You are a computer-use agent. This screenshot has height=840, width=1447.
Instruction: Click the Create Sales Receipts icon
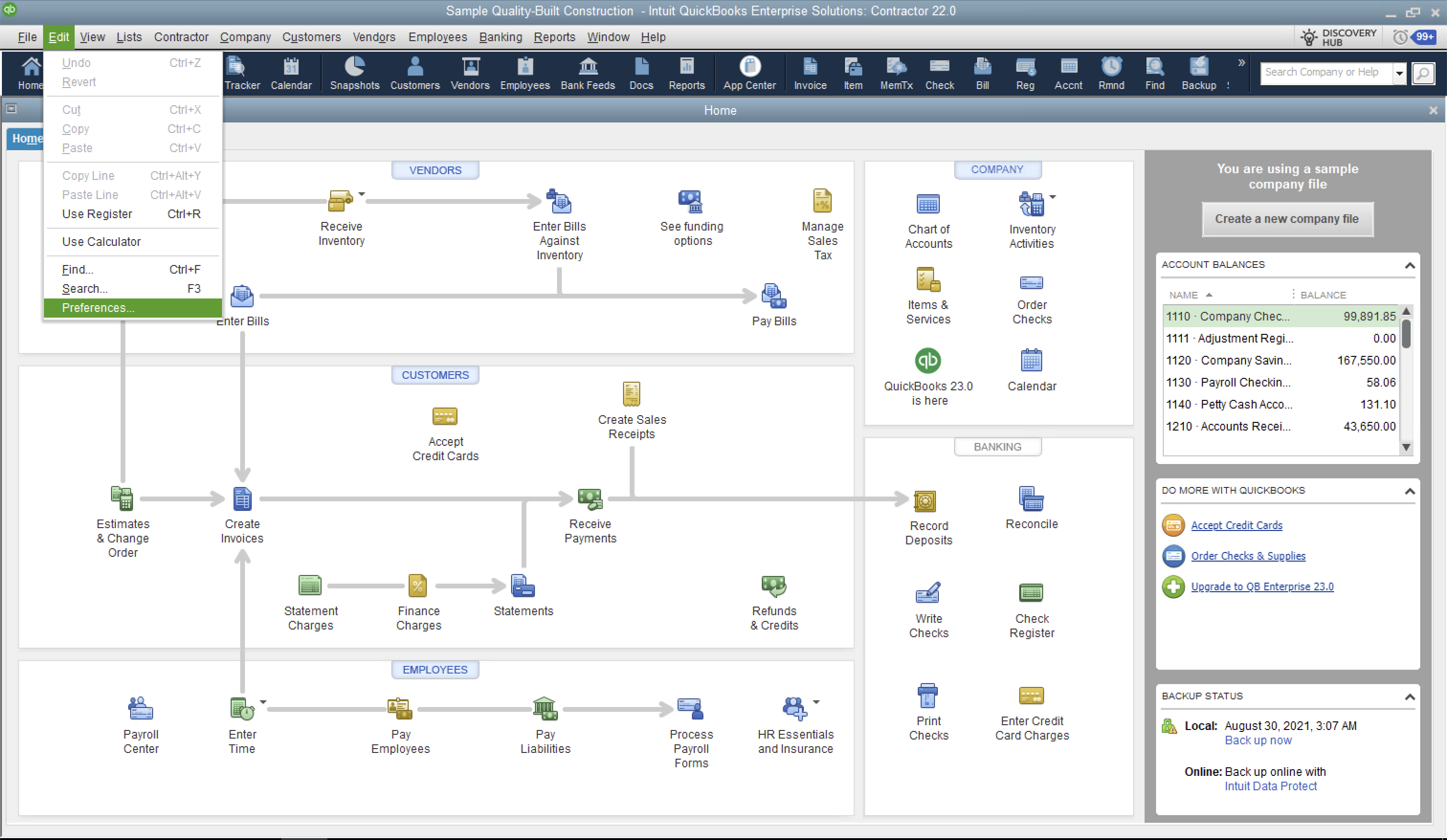(631, 395)
